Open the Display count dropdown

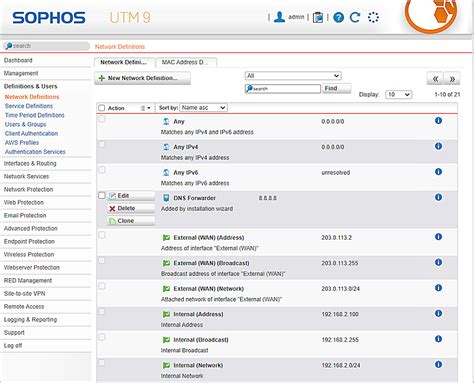399,94
